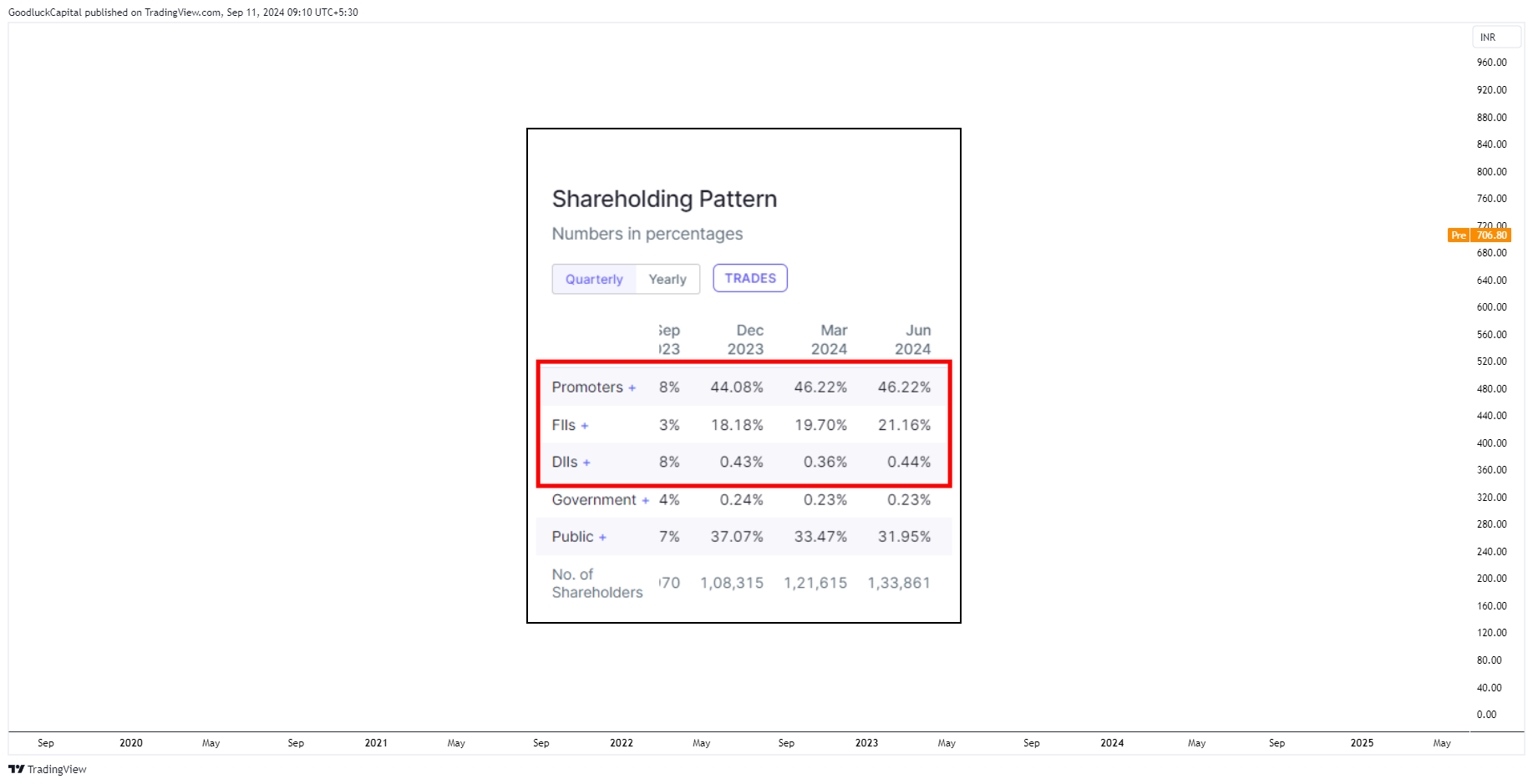Click 2024 label on time axis
1533x784 pixels.
point(1112,743)
